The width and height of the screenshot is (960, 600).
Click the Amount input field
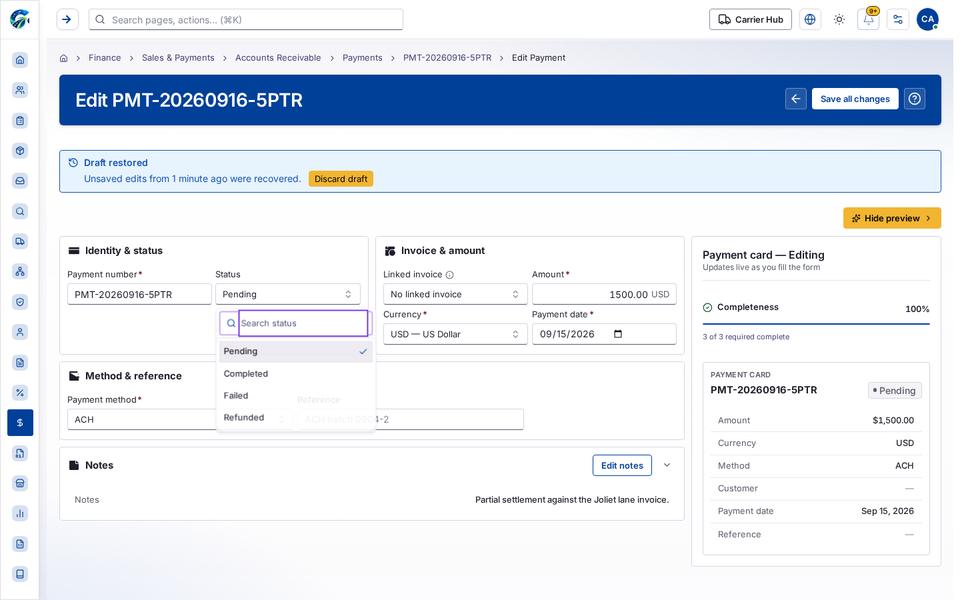tap(604, 294)
